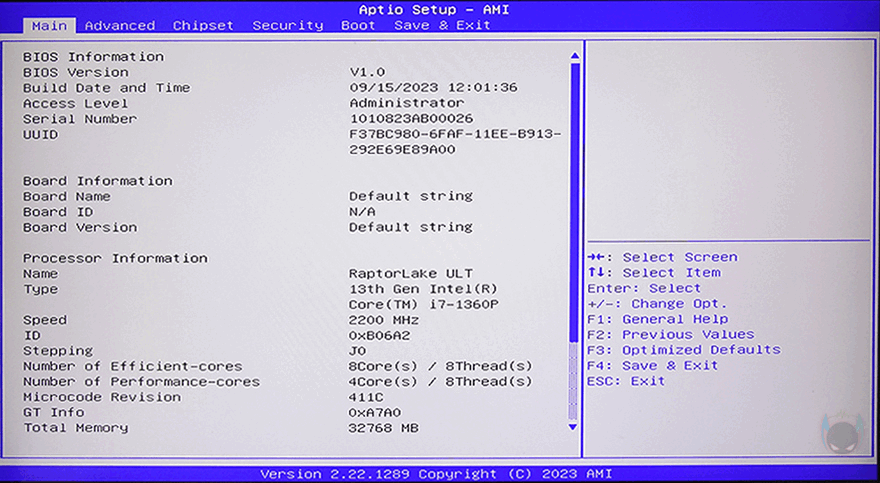The width and height of the screenshot is (880, 483).
Task: Click the blue vertical scrollbar thumb
Action: tap(574, 200)
